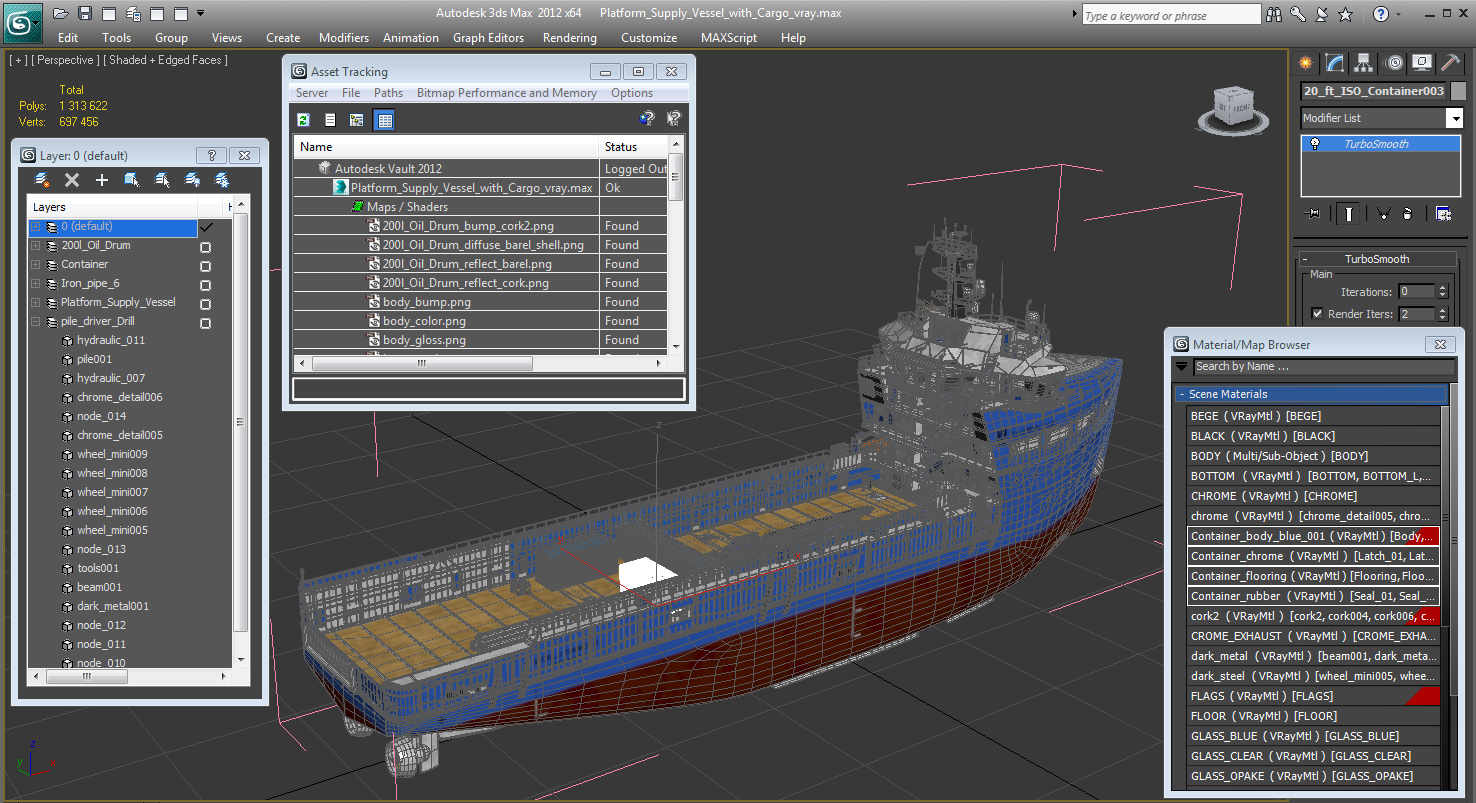Open the Motion command panel tab
The image size is (1476, 803).
click(1394, 63)
